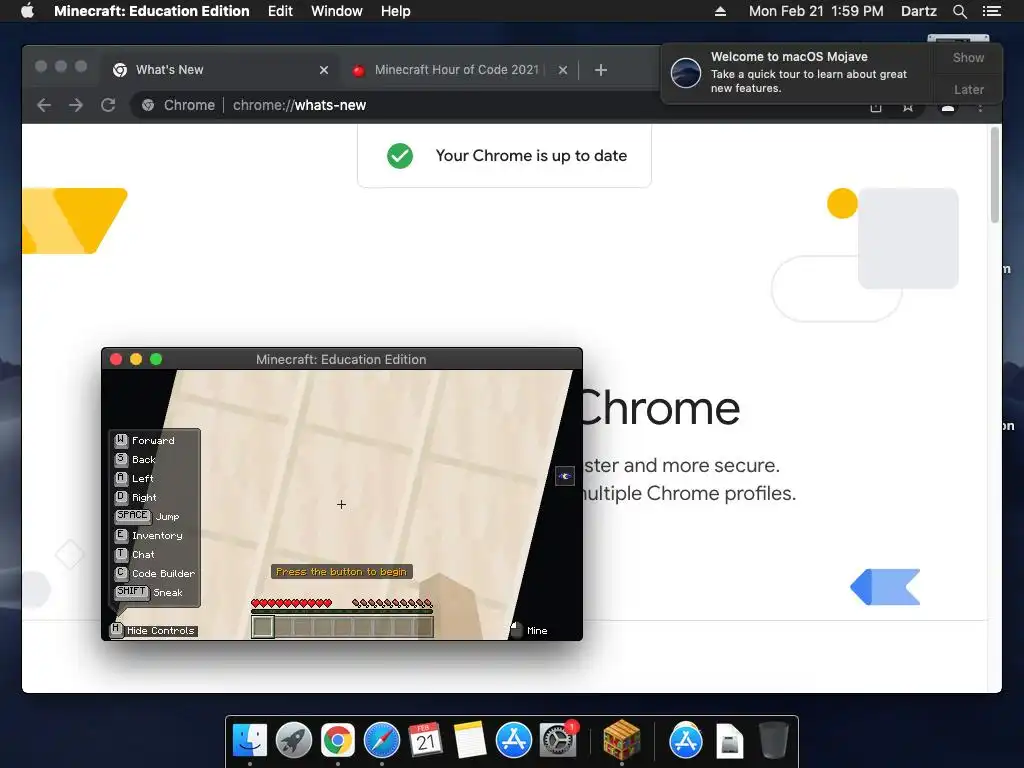Click the Minecraft: Education Edition window title
The height and width of the screenshot is (768, 1024).
click(x=341, y=359)
